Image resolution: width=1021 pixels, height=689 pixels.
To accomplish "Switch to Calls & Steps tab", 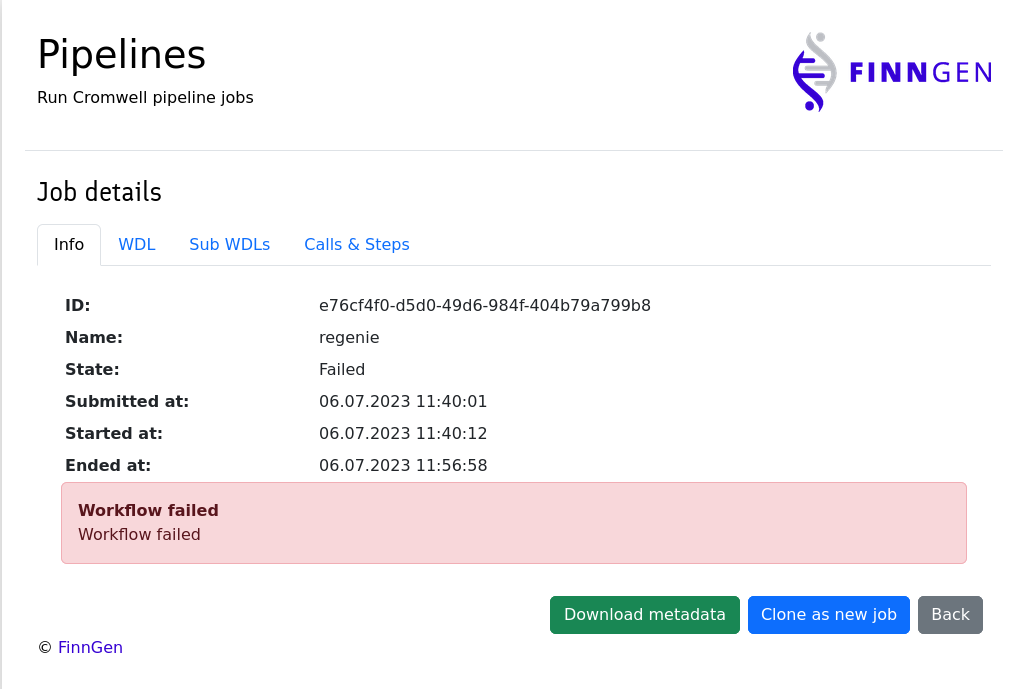I will (x=357, y=245).
